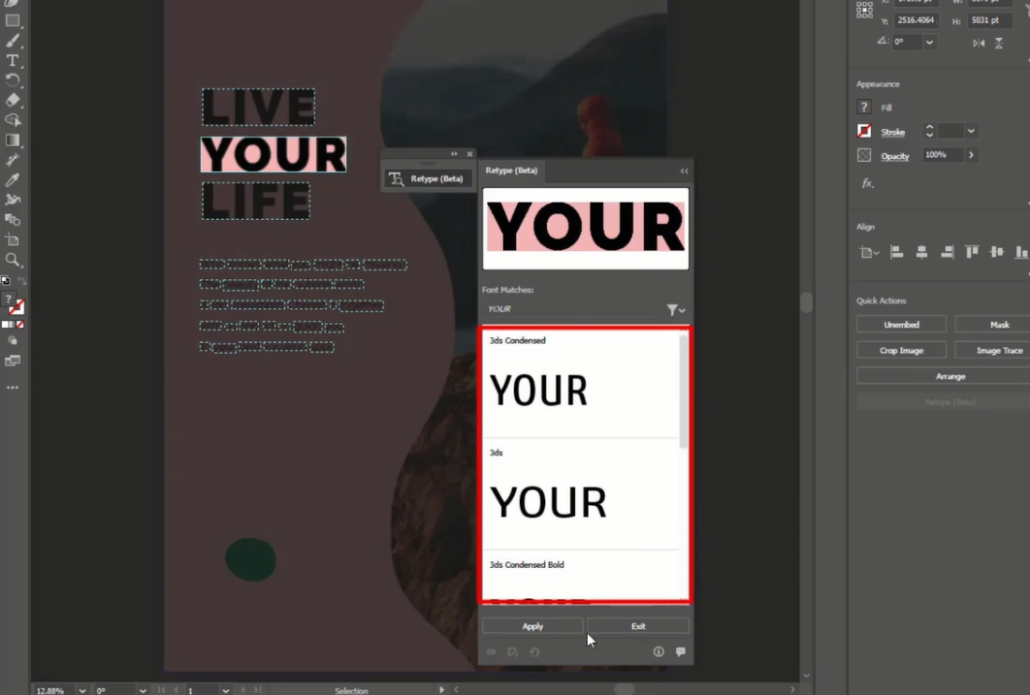Select the Rectangle tool
This screenshot has width=1030, height=695.
click(x=12, y=22)
